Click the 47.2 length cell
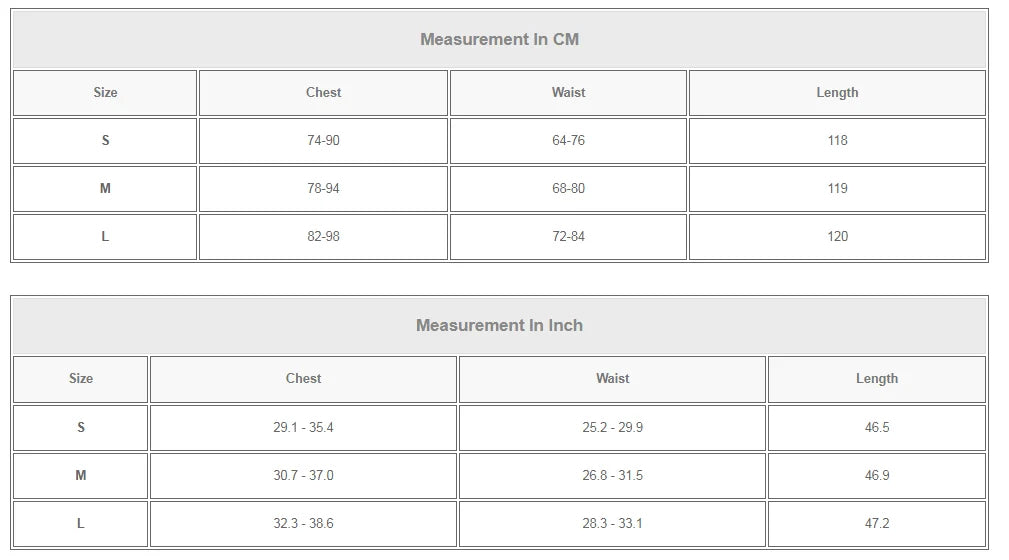 coord(876,524)
